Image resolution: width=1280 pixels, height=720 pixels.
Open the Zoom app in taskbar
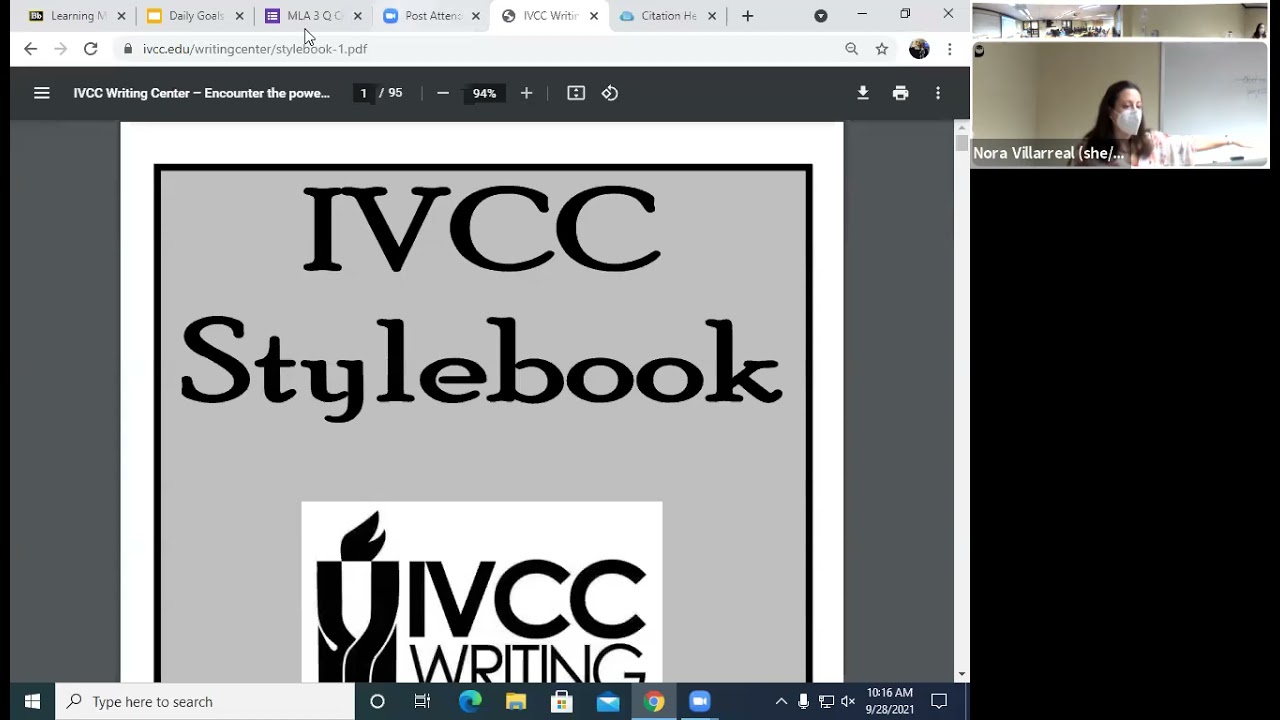pos(699,701)
